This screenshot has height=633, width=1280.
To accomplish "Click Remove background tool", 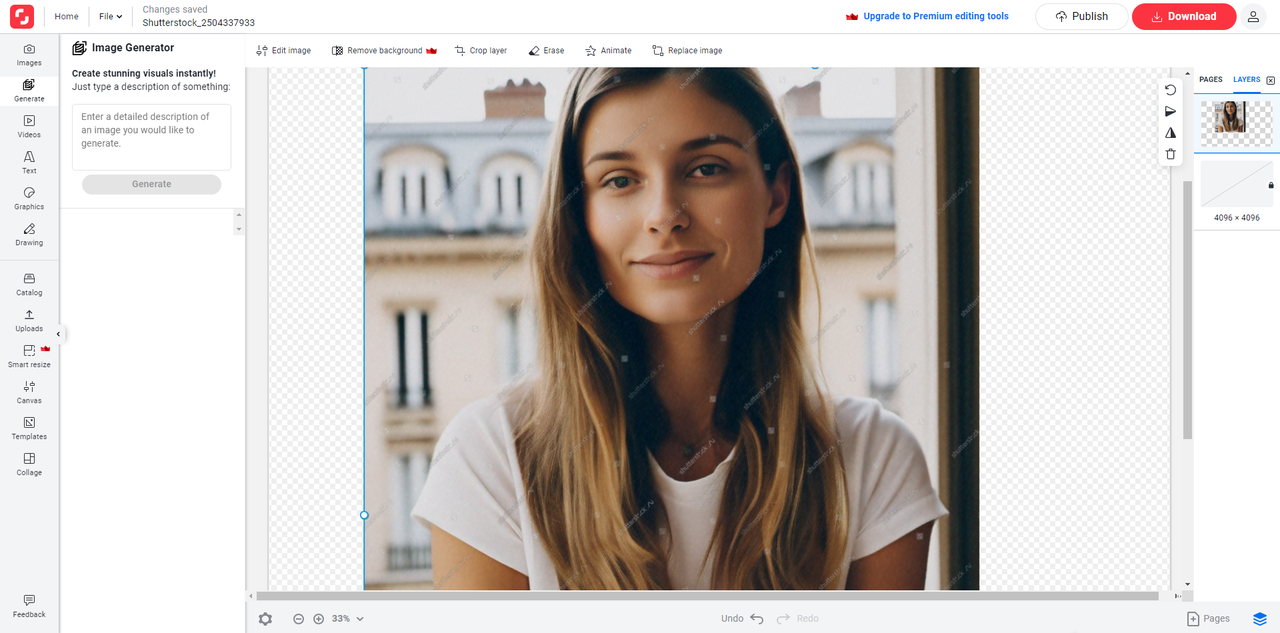I will tap(385, 51).
